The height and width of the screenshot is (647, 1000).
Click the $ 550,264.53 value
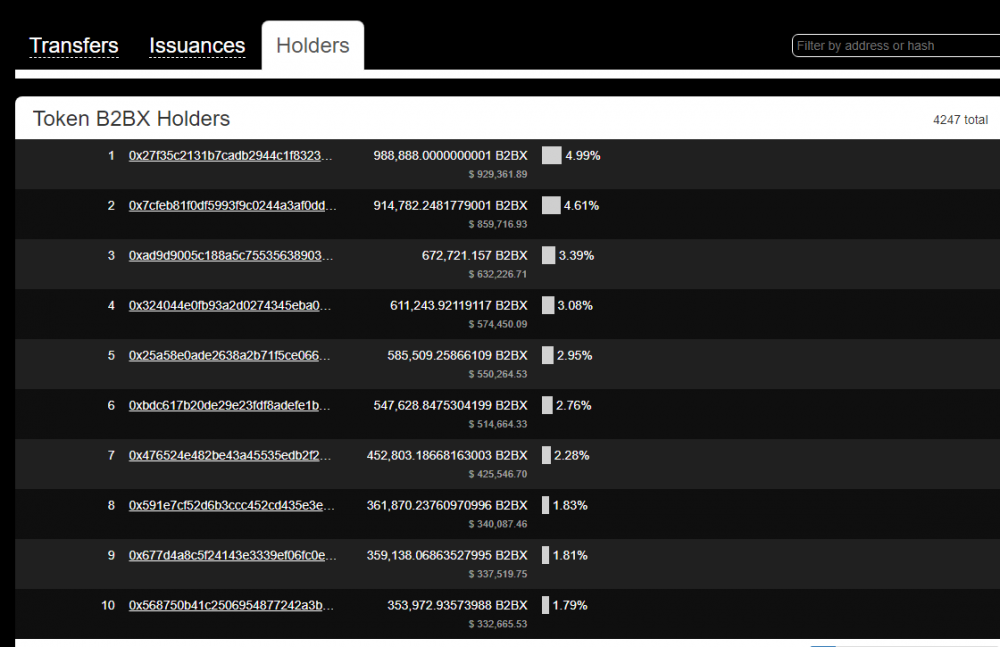click(498, 374)
